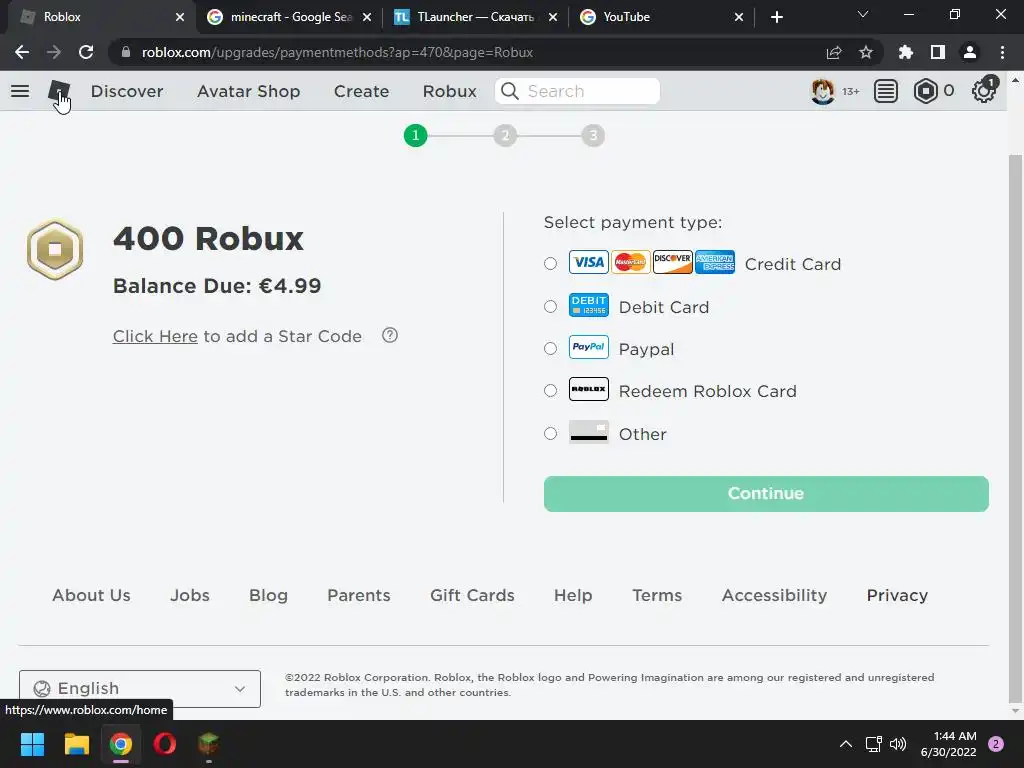Open the Avatar Shop menu item
Viewport: 1024px width, 768px height.
tap(249, 91)
